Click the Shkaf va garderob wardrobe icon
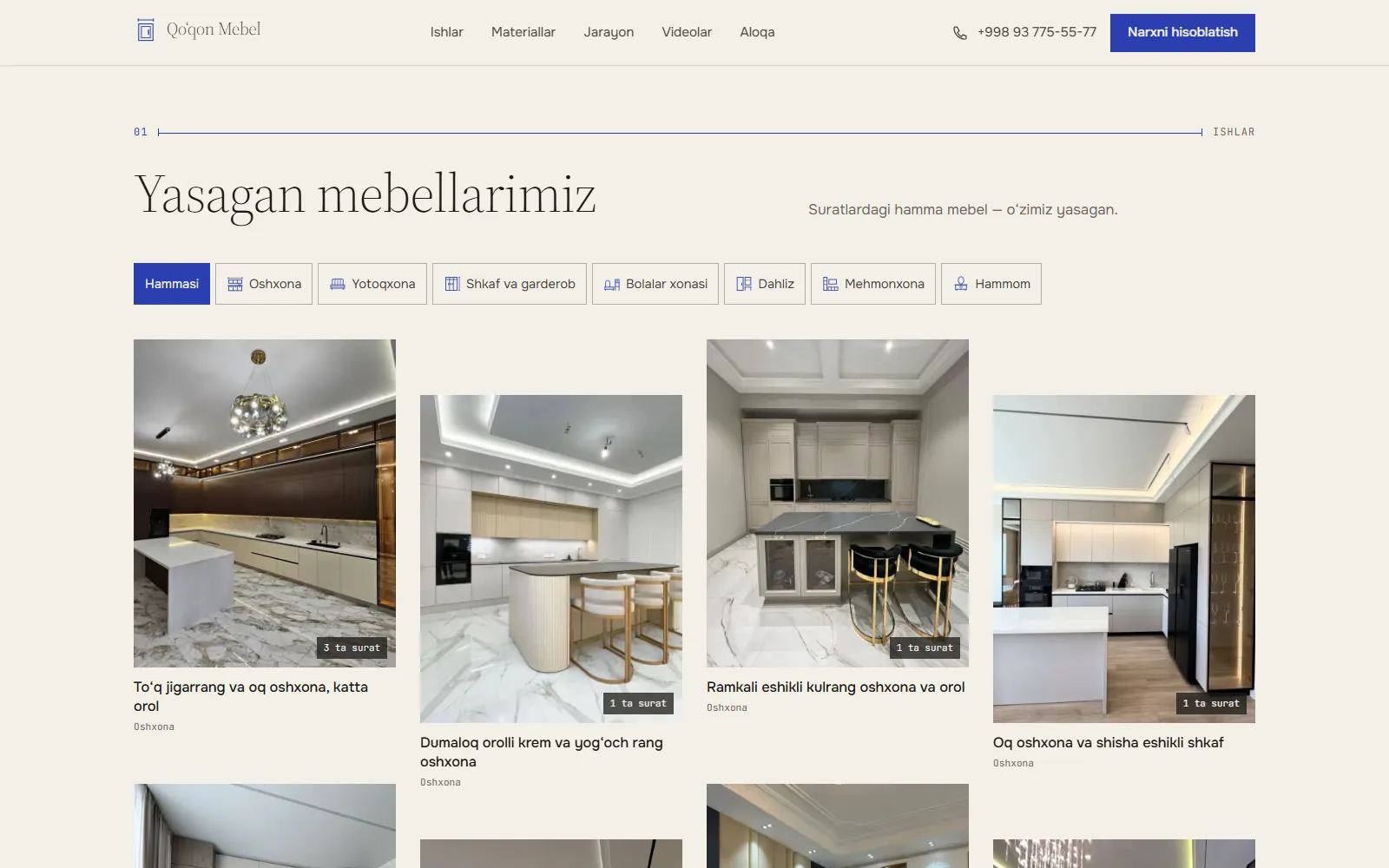 (x=452, y=284)
